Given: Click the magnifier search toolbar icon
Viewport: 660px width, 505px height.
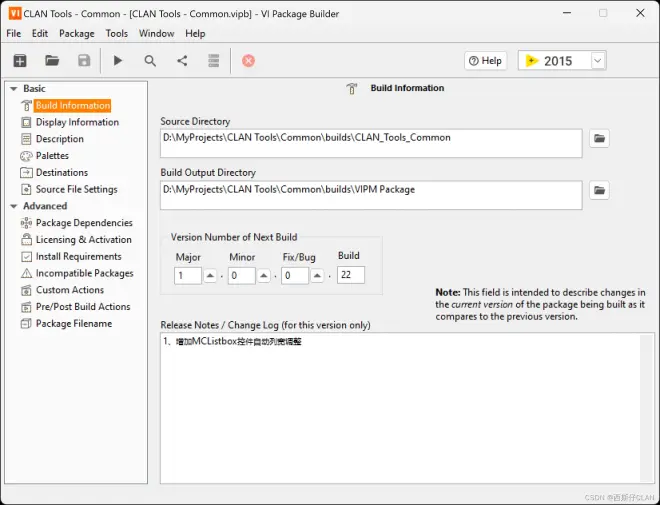Looking at the screenshot, I should [150, 61].
